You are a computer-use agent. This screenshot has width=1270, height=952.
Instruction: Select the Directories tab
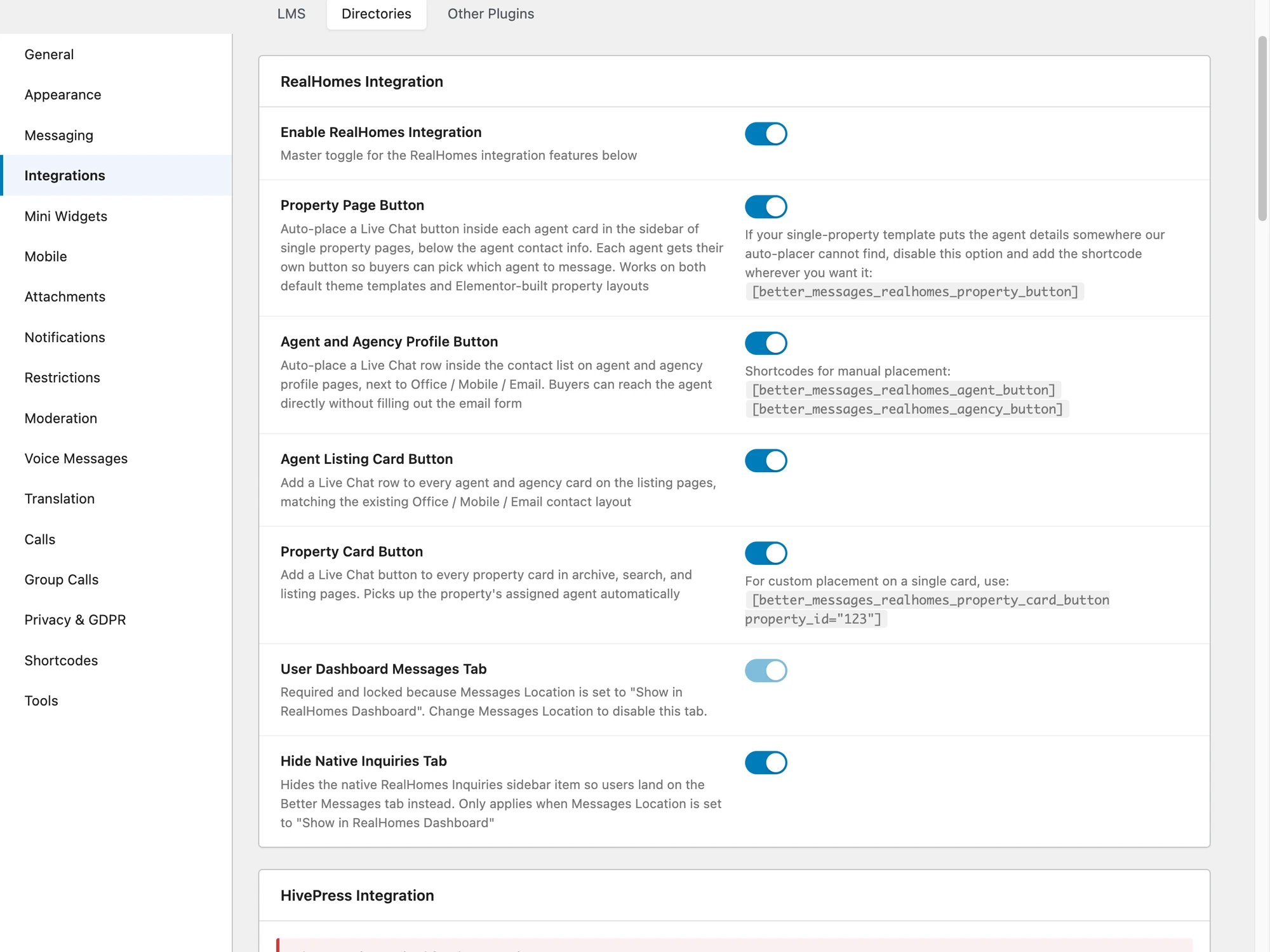(377, 14)
